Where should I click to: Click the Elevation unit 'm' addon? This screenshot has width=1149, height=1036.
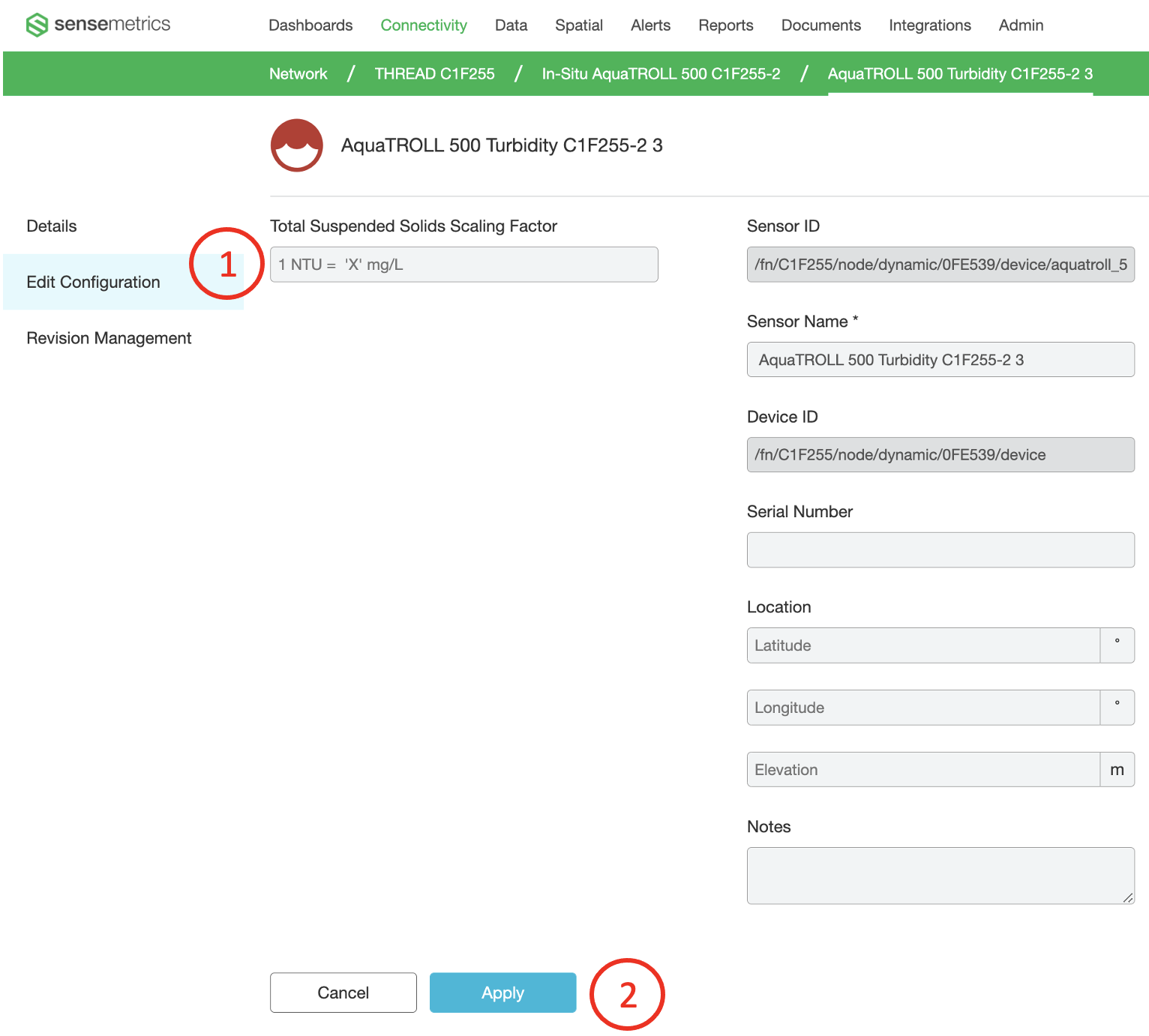click(x=1117, y=770)
